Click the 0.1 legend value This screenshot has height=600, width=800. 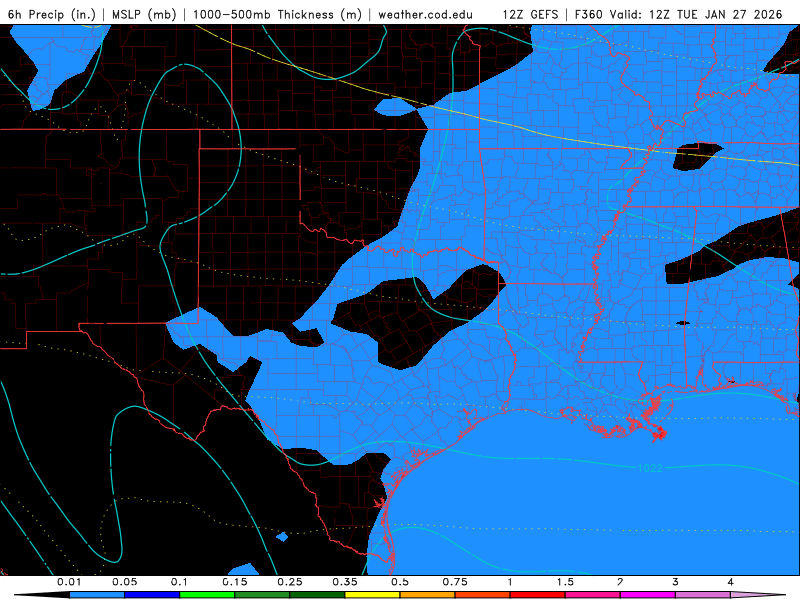pyautogui.click(x=179, y=582)
